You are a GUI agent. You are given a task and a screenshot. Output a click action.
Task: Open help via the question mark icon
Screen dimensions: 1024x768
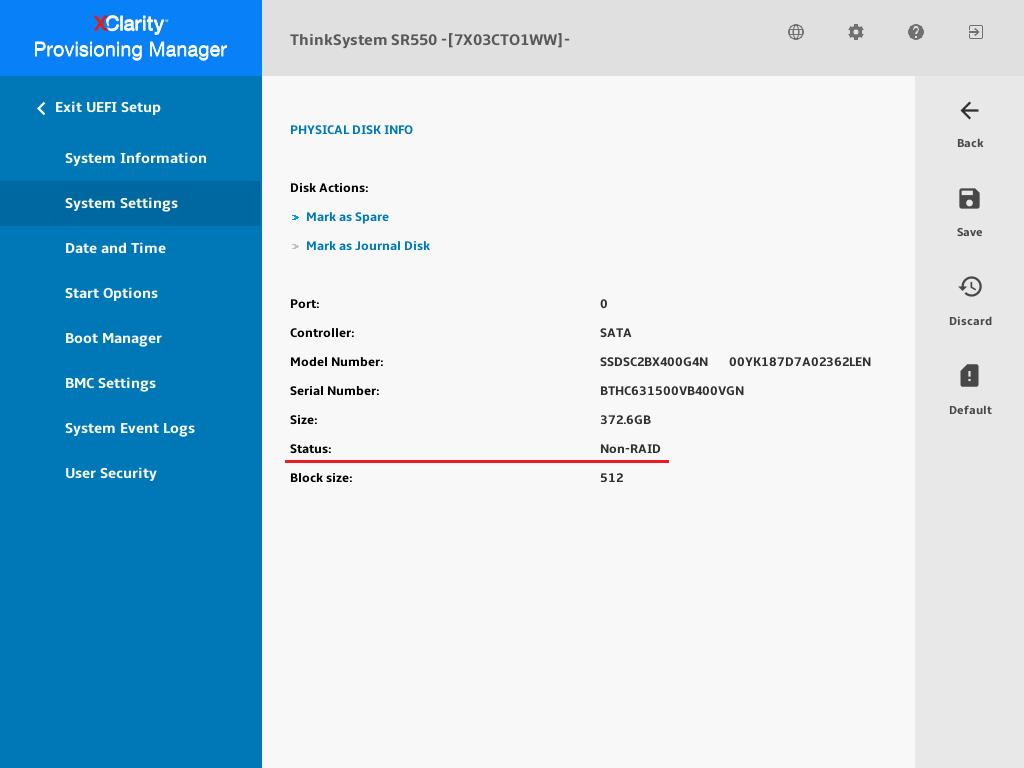pyautogui.click(x=916, y=32)
